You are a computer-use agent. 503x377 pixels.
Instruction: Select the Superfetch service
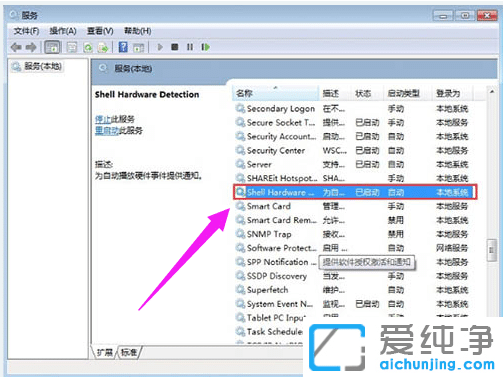click(354, 290)
